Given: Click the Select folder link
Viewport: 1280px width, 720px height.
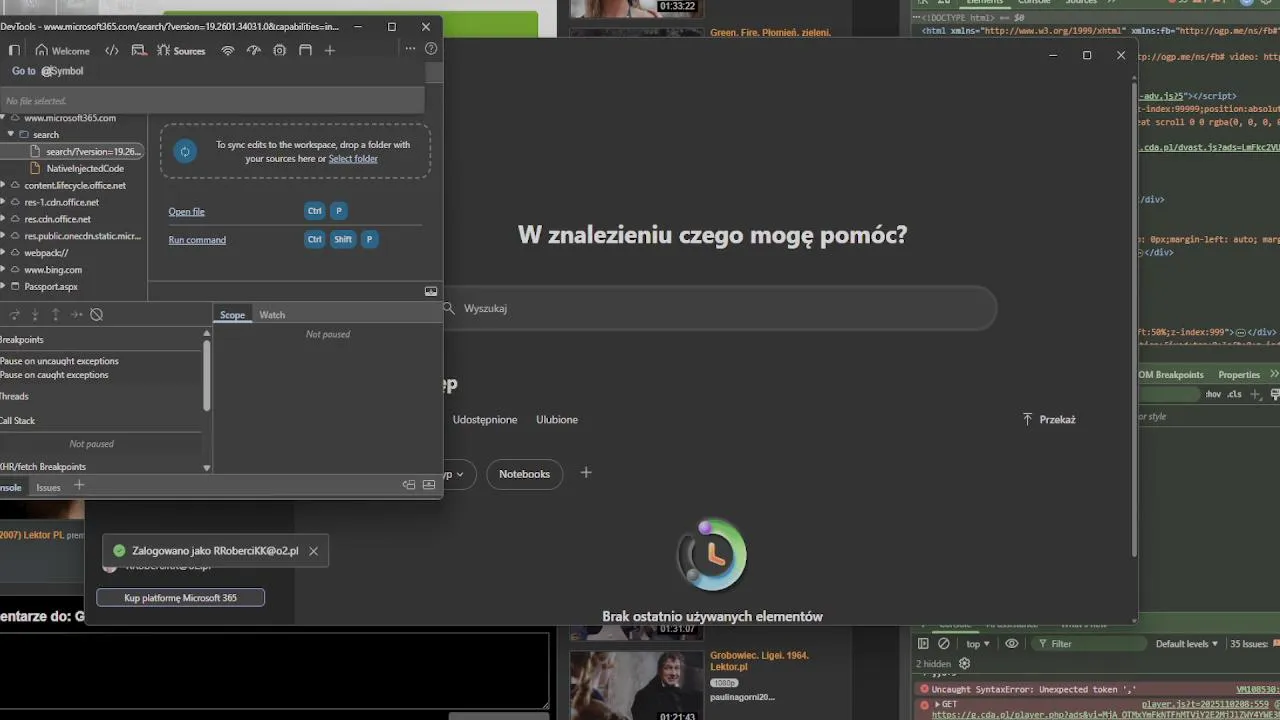Looking at the screenshot, I should tap(353, 158).
